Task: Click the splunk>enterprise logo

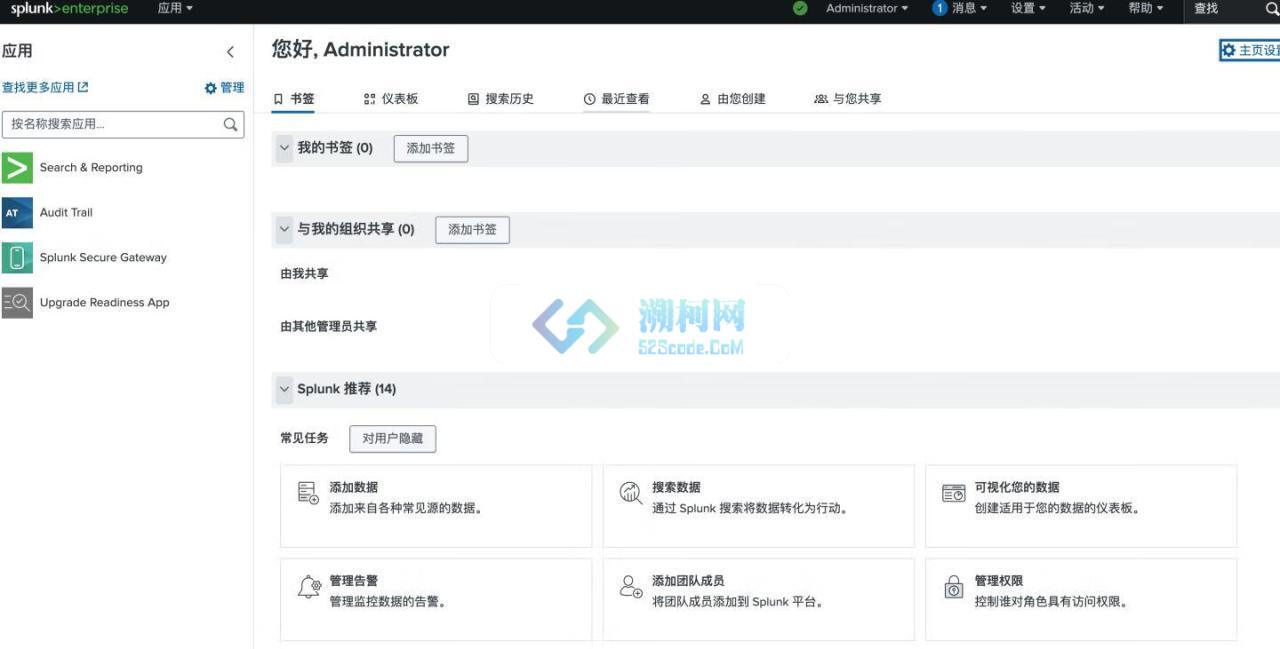Action: tap(69, 9)
